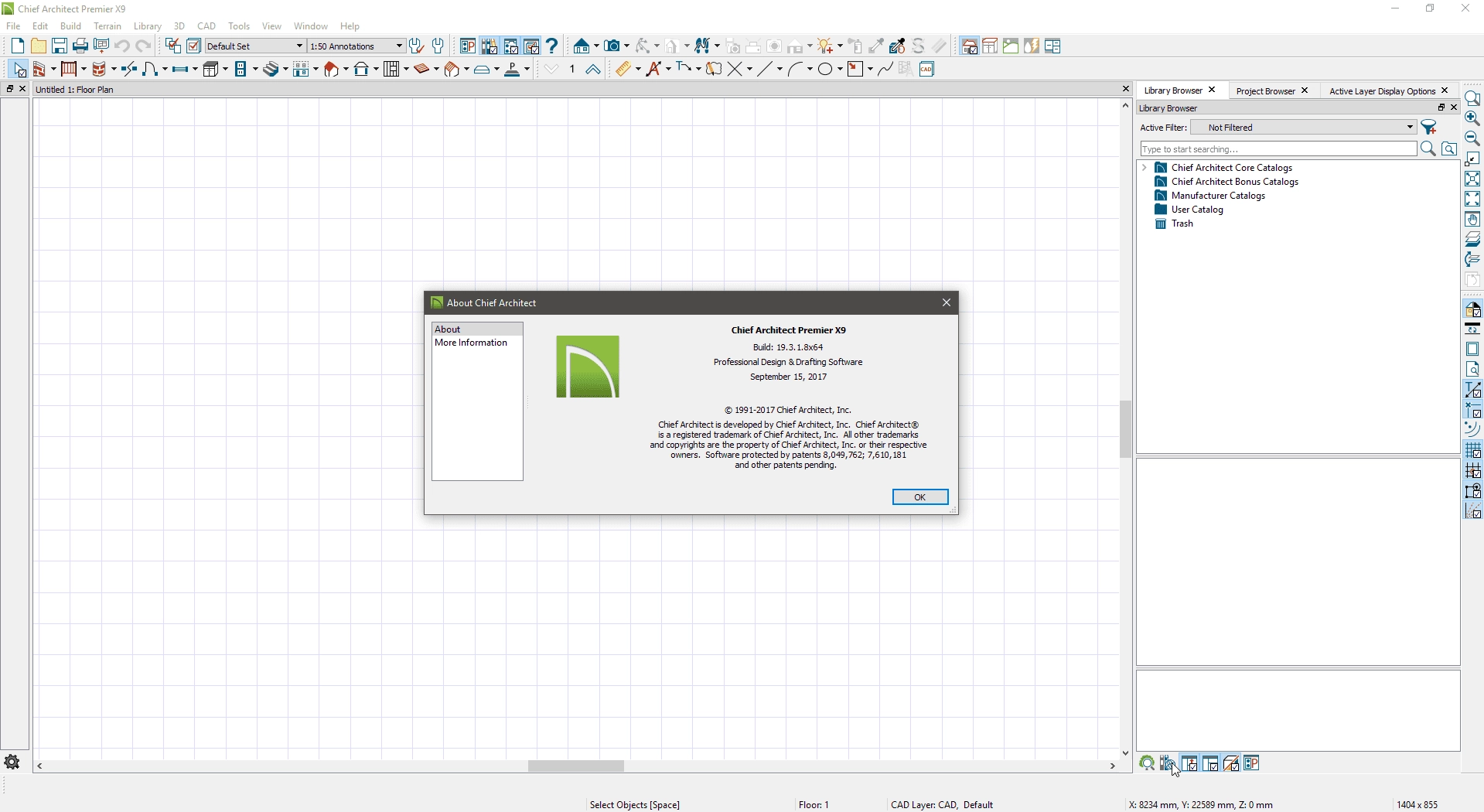Open the Default Set dropdown
Image resolution: width=1484 pixels, height=812 pixels.
click(x=255, y=46)
